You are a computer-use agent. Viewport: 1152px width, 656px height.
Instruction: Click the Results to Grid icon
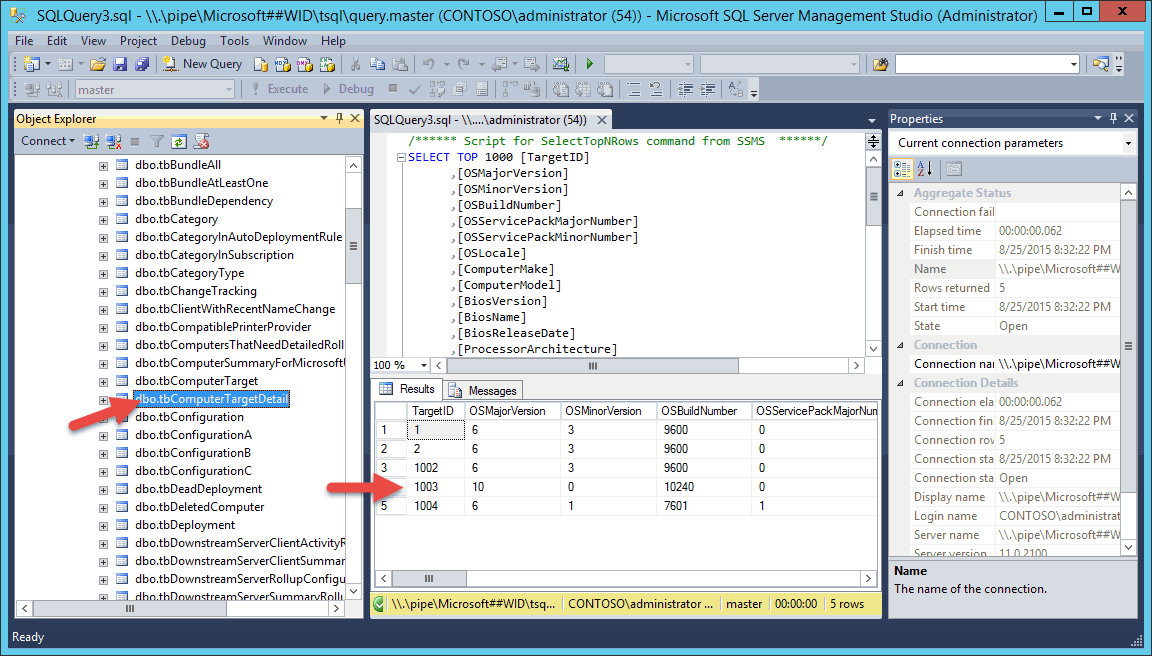tap(583, 90)
